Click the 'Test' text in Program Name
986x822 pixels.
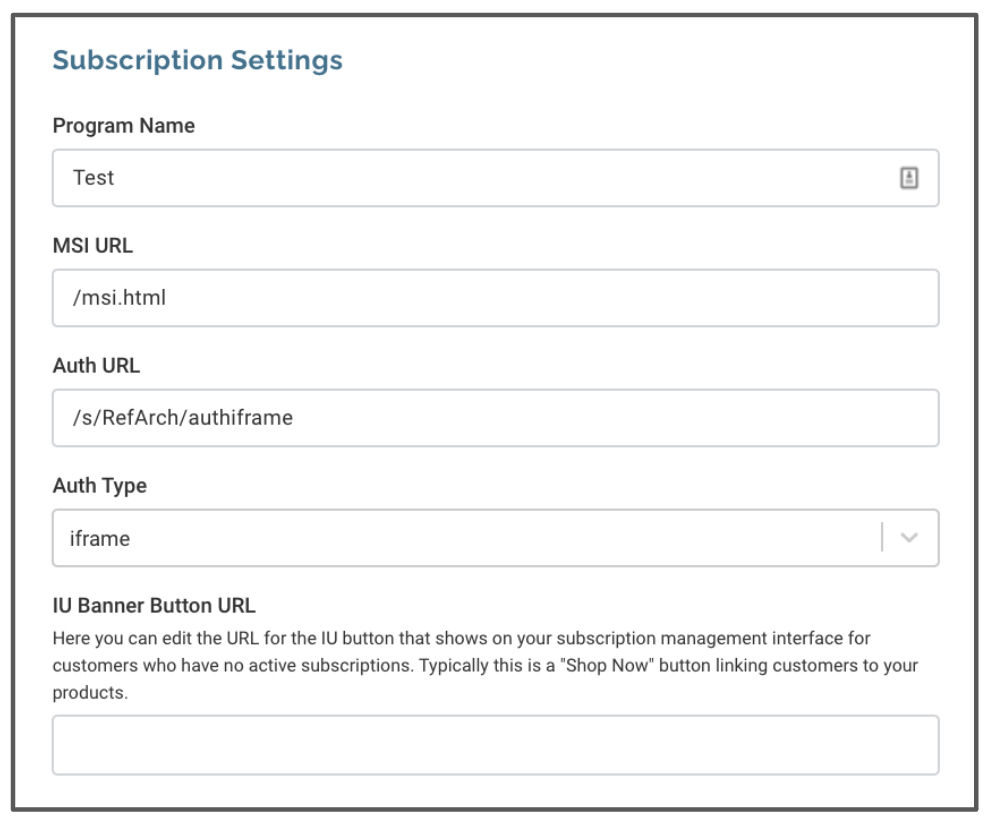pos(94,178)
